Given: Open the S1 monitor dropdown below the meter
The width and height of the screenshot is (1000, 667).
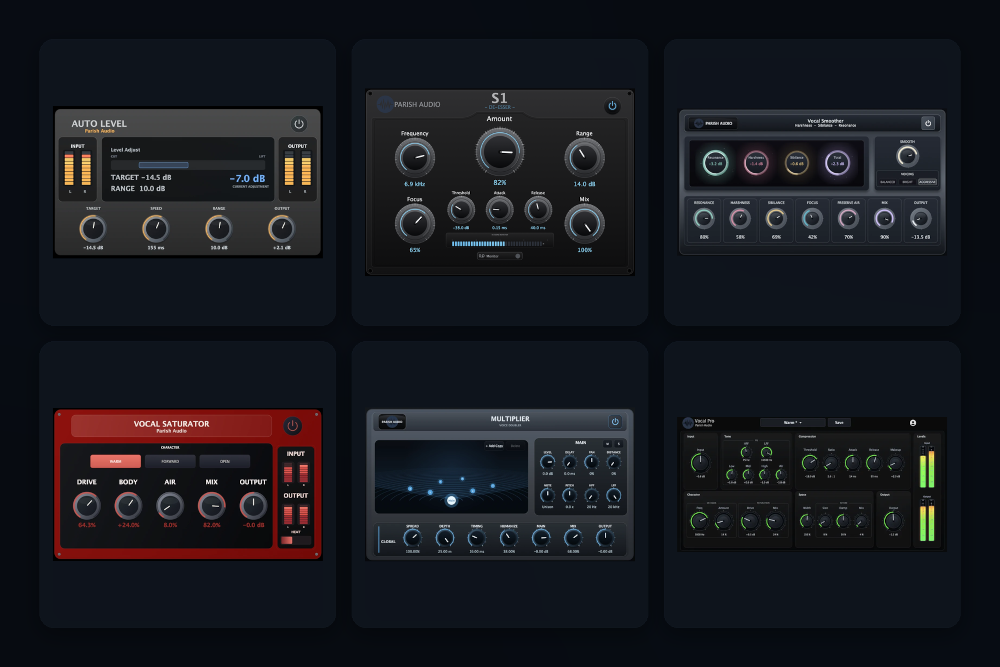Looking at the screenshot, I should [499, 256].
